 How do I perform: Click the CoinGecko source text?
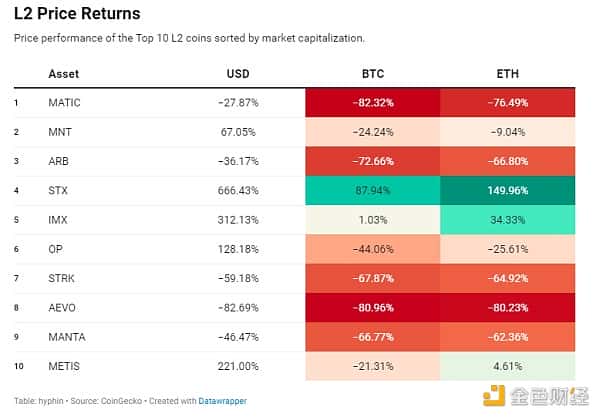tap(124, 401)
